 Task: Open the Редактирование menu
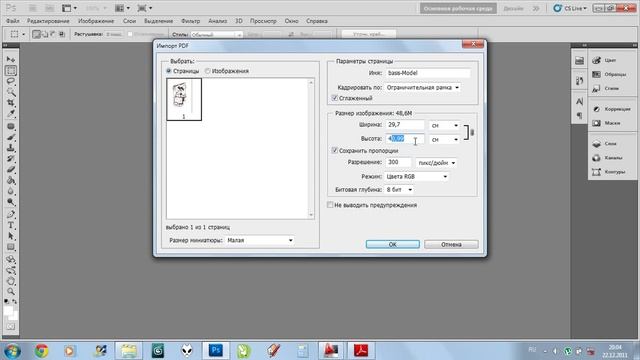[x=48, y=21]
